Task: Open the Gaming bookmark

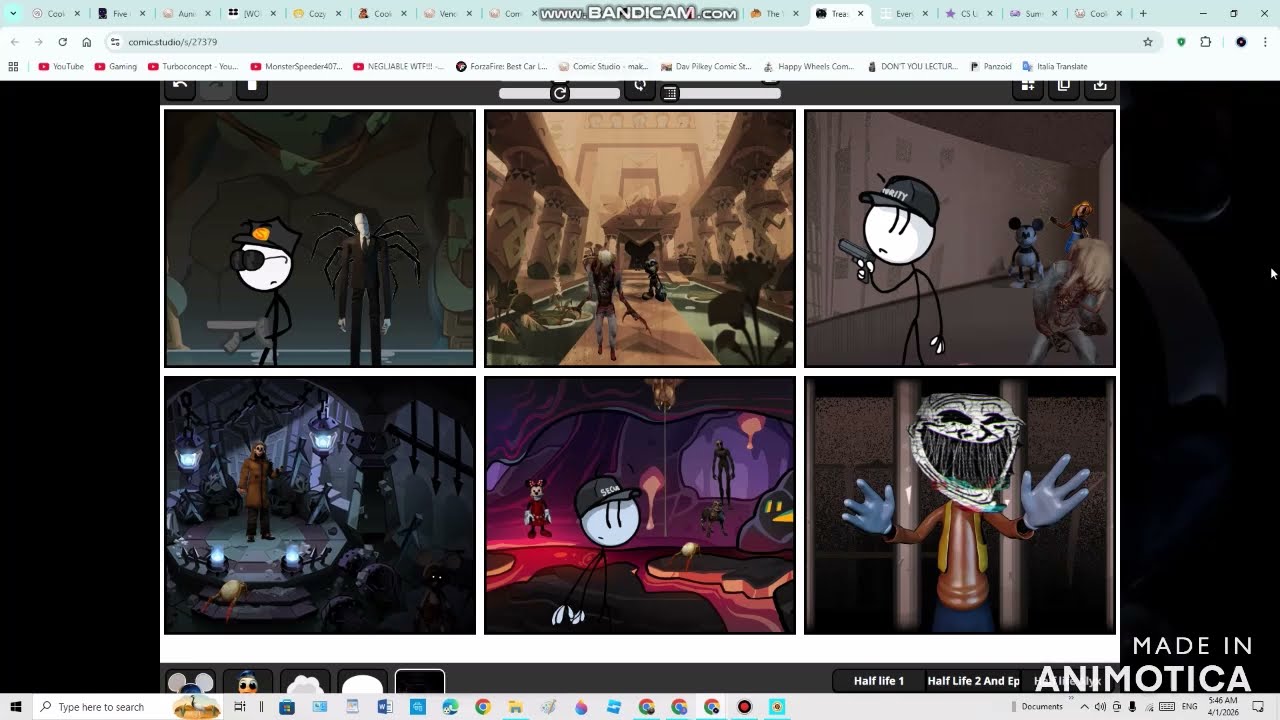Action: tap(116, 67)
